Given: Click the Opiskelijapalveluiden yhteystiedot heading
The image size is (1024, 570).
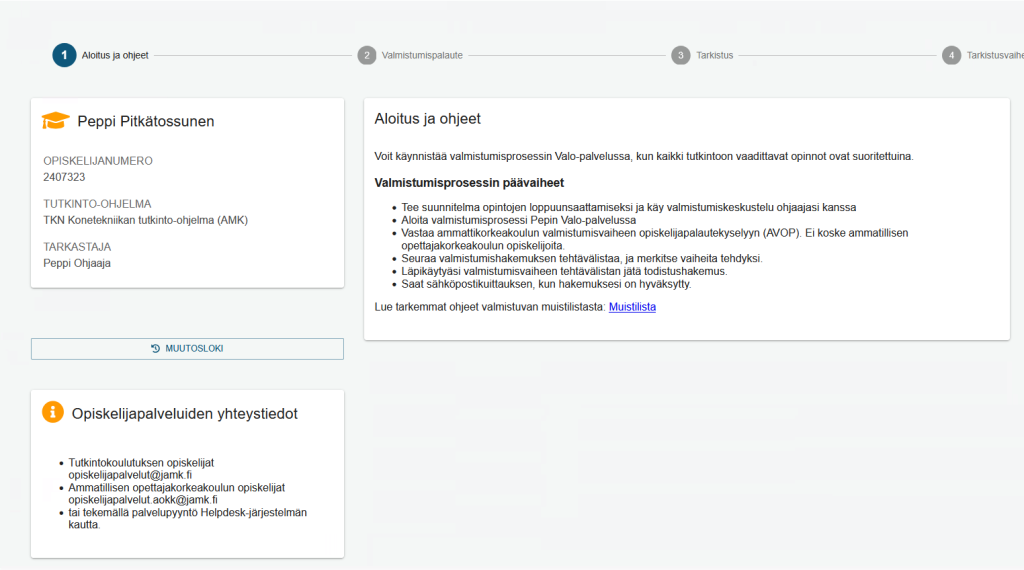Looking at the screenshot, I should click(185, 414).
